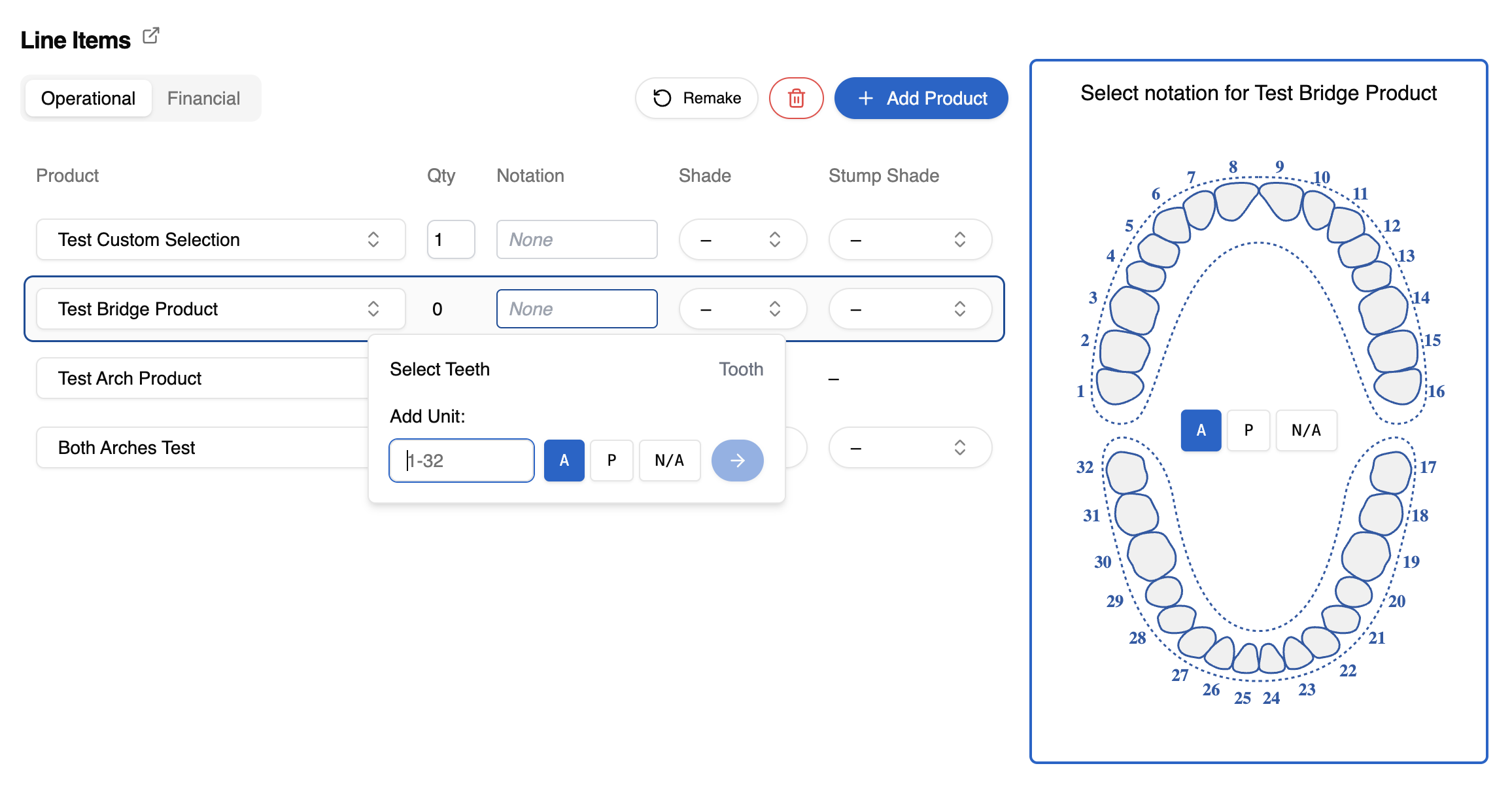Image resolution: width=1512 pixels, height=785 pixels.
Task: Click the Remake button
Action: (696, 98)
